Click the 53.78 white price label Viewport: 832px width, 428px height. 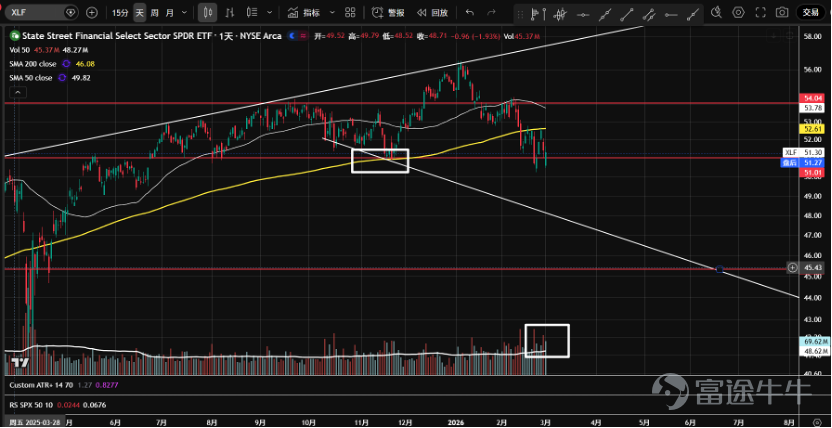[811, 108]
